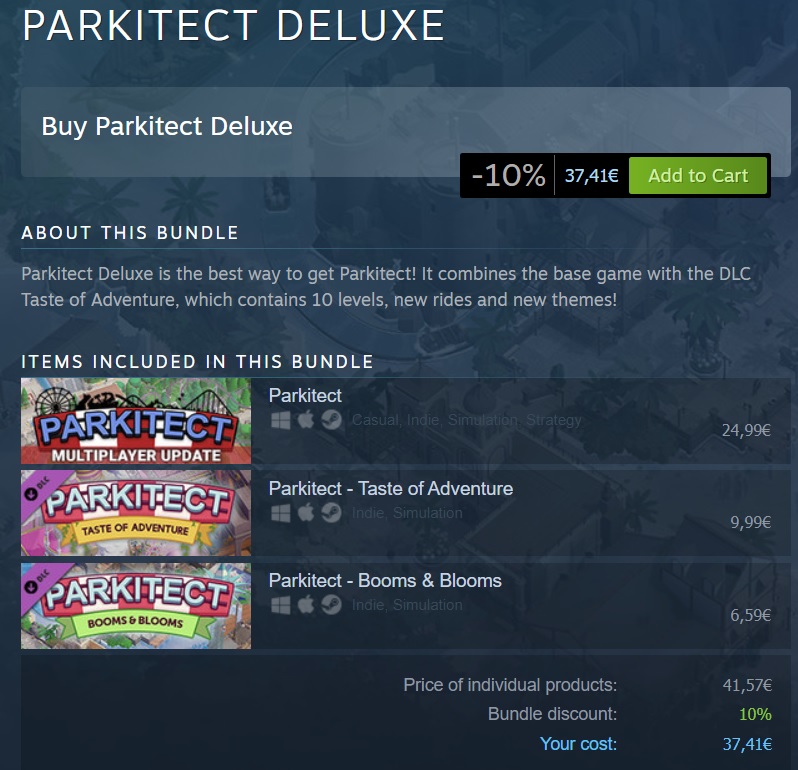Click the Taste of Adventure DLC thumbnail
The image size is (798, 770).
click(136, 513)
